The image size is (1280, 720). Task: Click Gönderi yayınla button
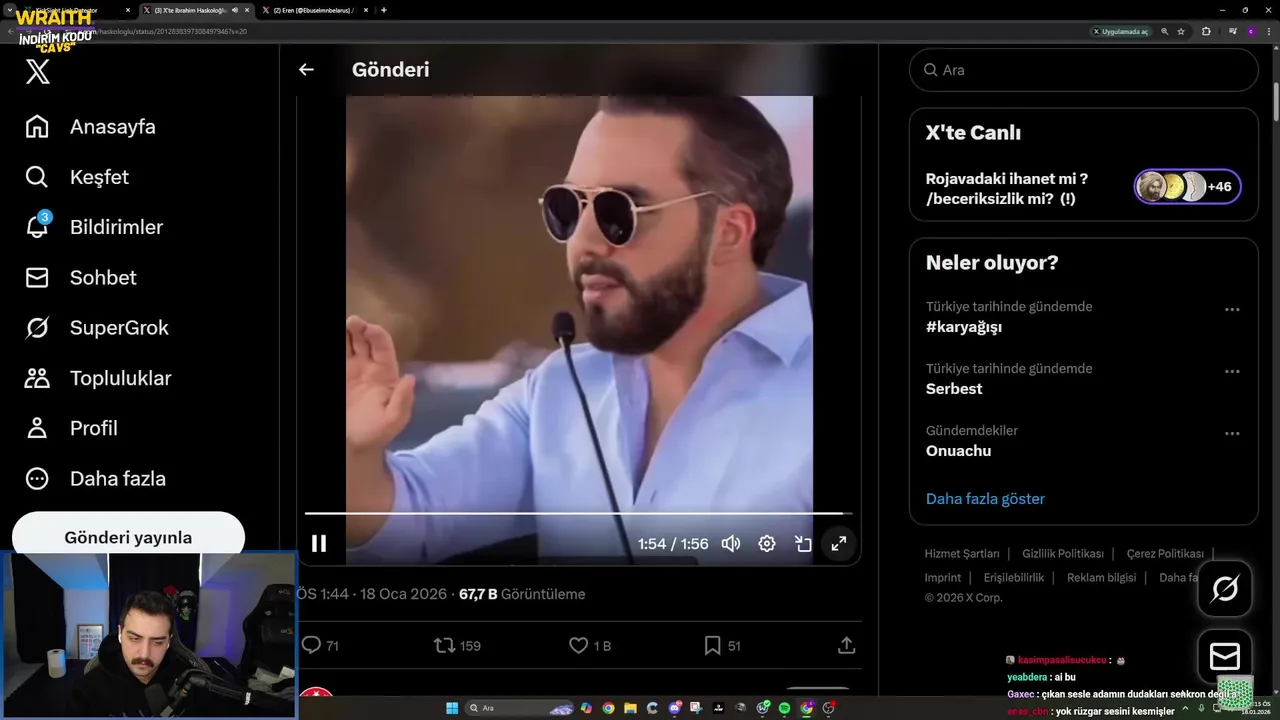(128, 537)
